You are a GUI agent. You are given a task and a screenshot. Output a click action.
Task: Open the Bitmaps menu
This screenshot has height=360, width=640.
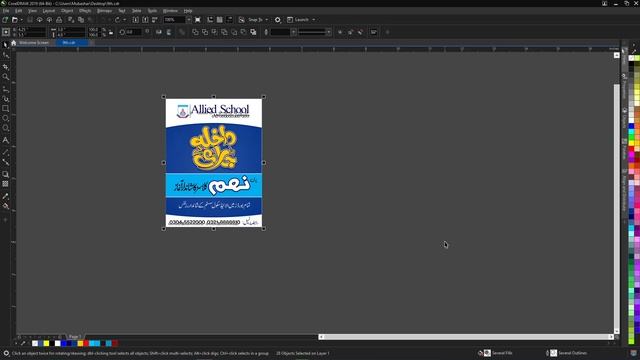click(x=104, y=11)
